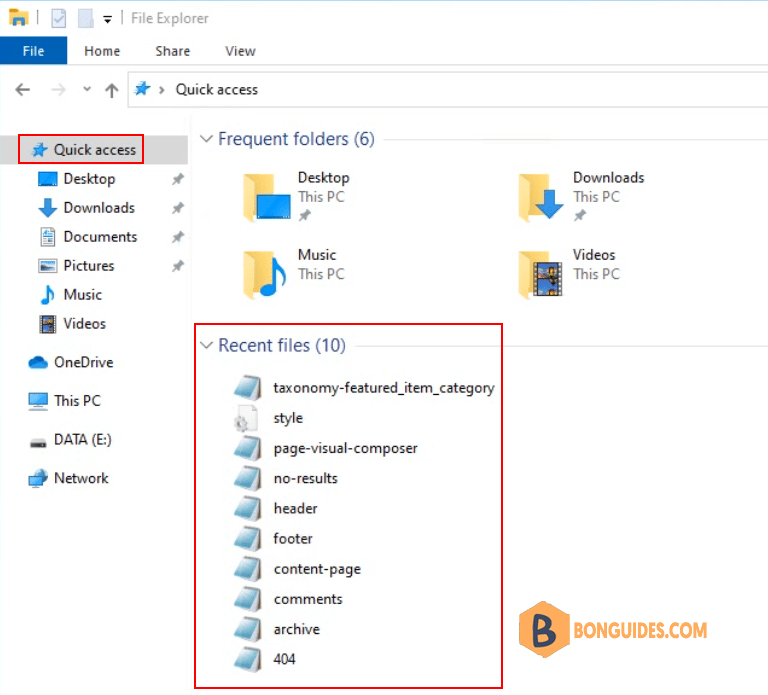Click pin icon next to sidebar Desktop
768x695 pixels.
coord(177,179)
